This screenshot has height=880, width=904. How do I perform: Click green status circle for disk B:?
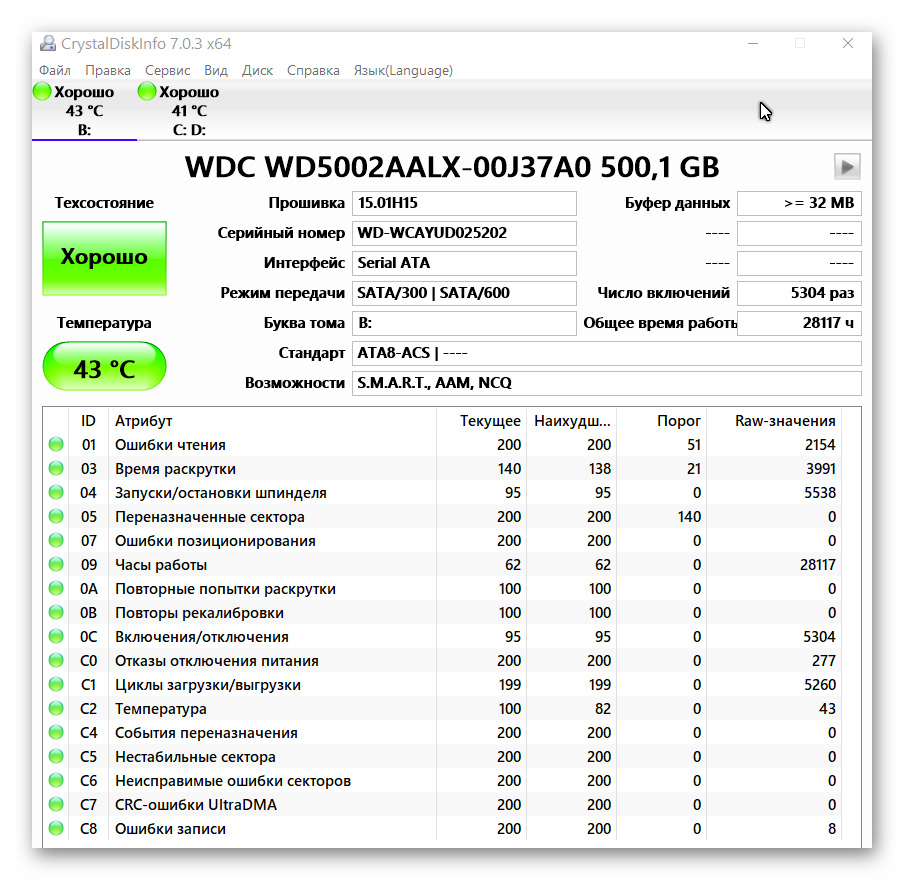(42, 92)
